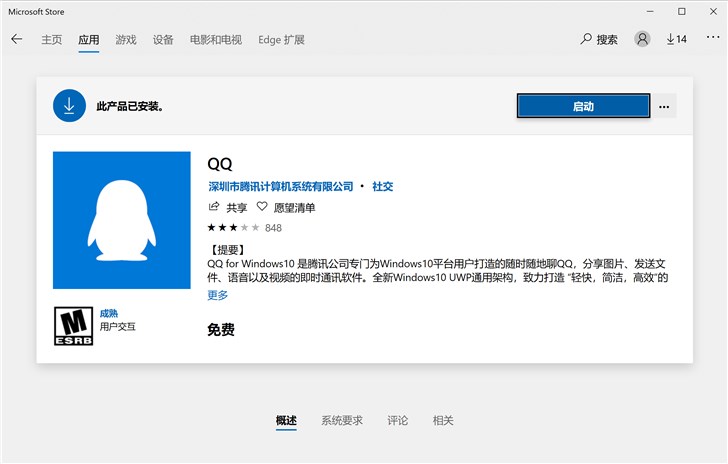
Task: Click the QQ app title
Action: [x=220, y=164]
